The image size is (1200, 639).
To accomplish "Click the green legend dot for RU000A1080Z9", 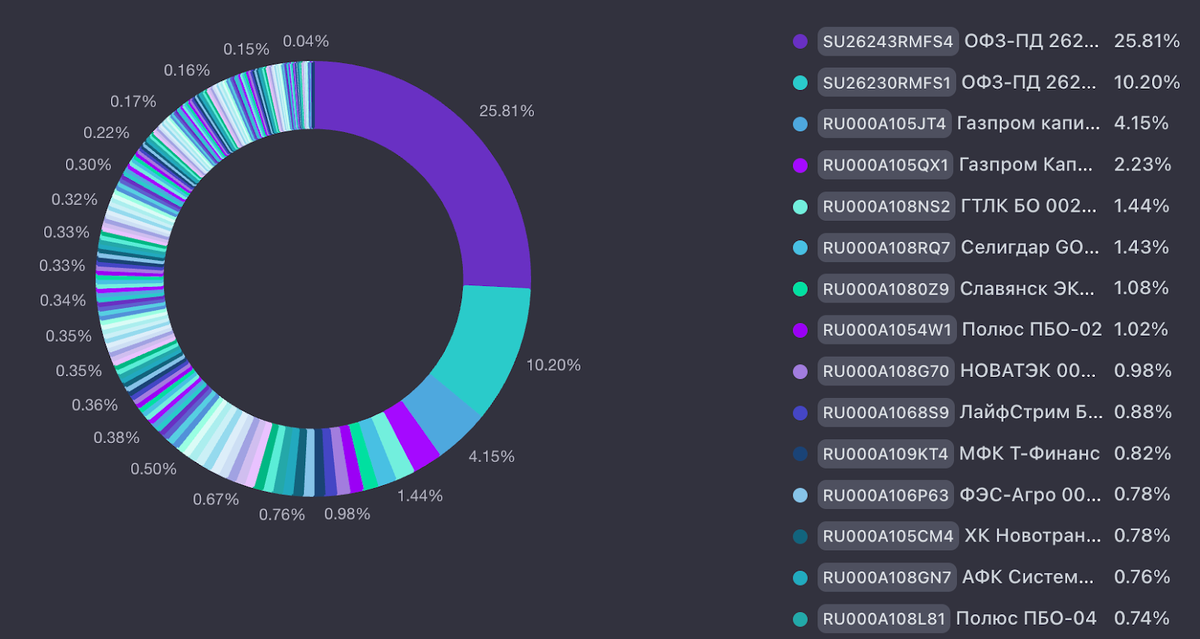I will coord(800,288).
